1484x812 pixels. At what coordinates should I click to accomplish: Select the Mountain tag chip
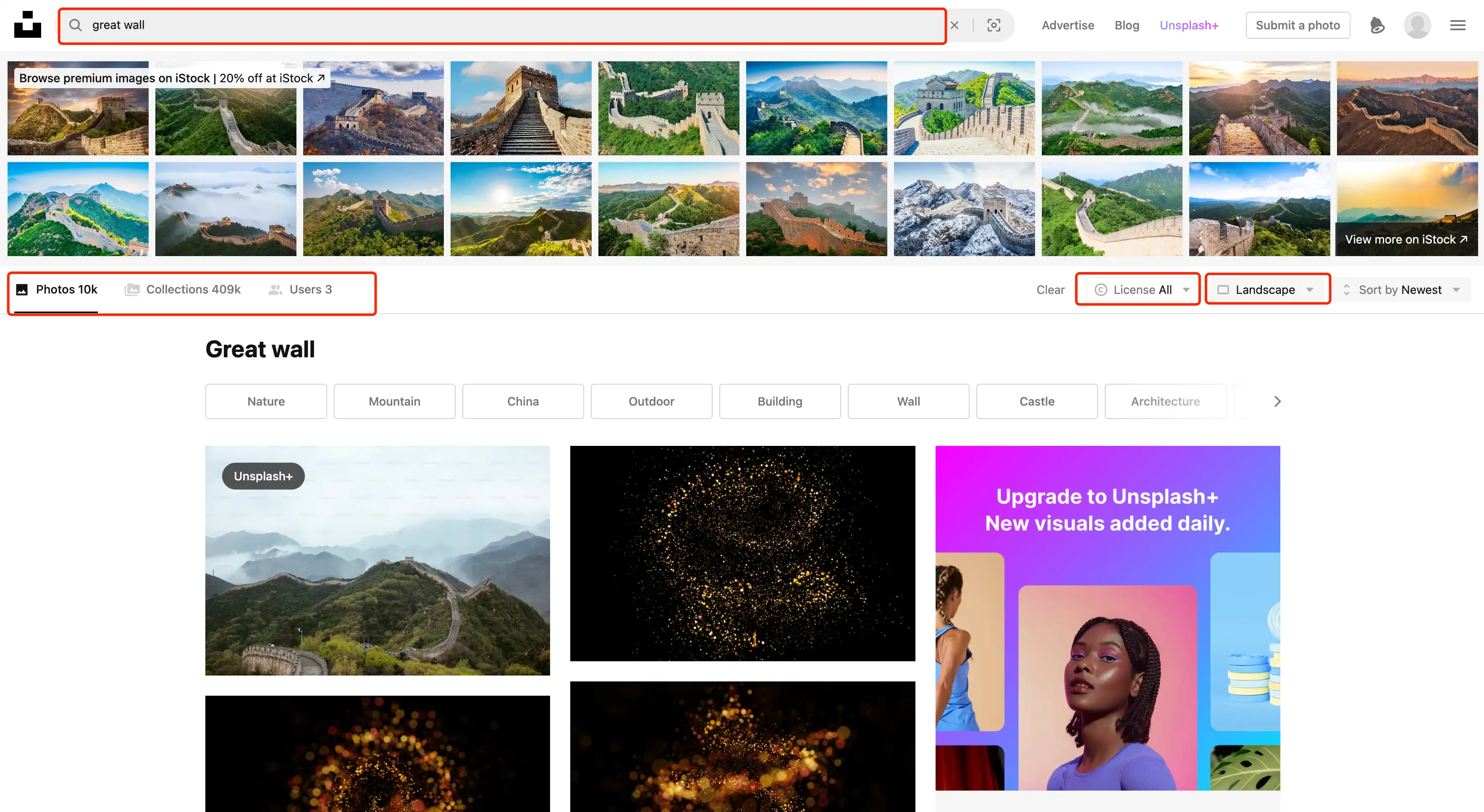[x=394, y=401]
